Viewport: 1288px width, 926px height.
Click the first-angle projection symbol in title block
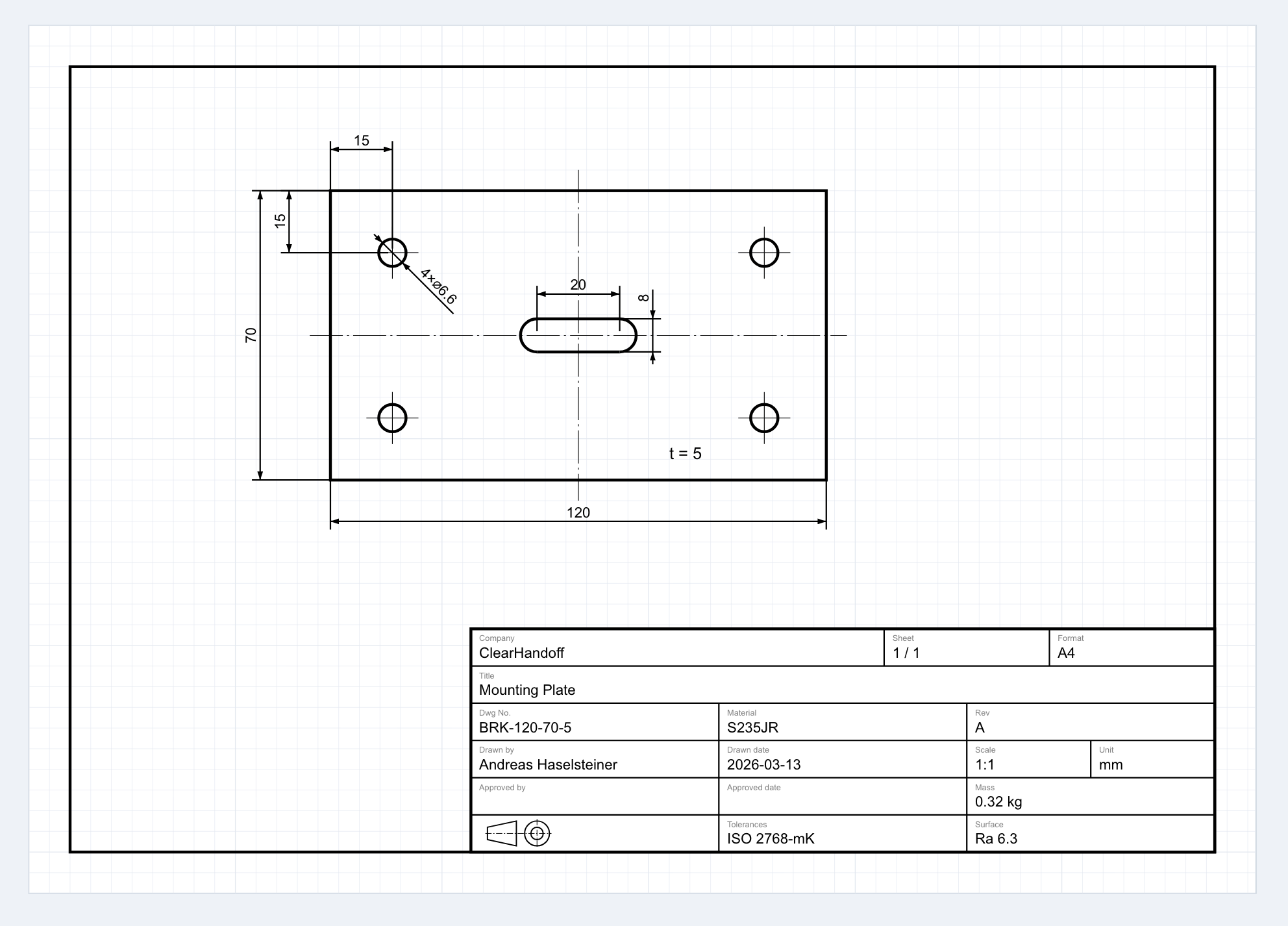518,833
